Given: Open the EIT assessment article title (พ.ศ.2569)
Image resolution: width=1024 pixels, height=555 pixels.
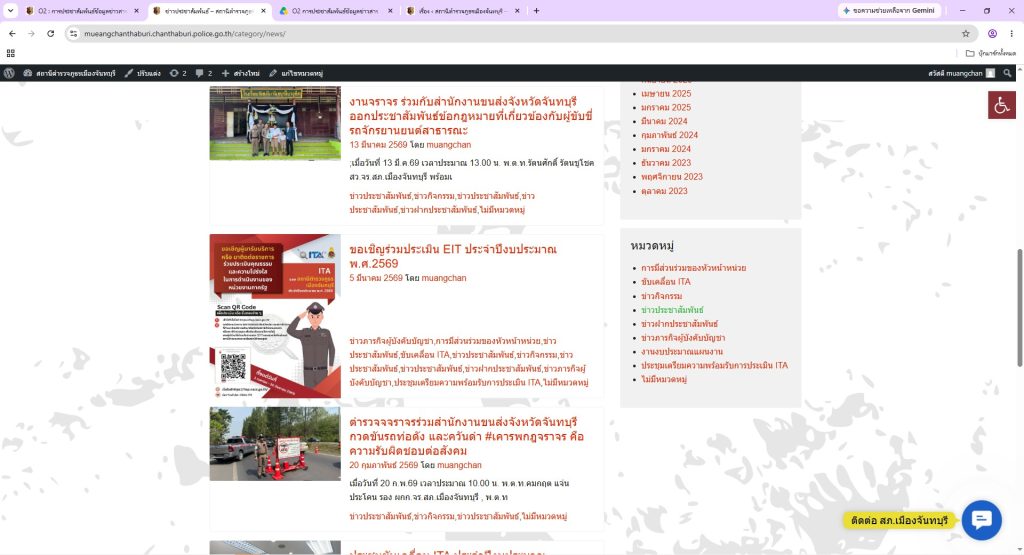Looking at the screenshot, I should (x=453, y=257).
